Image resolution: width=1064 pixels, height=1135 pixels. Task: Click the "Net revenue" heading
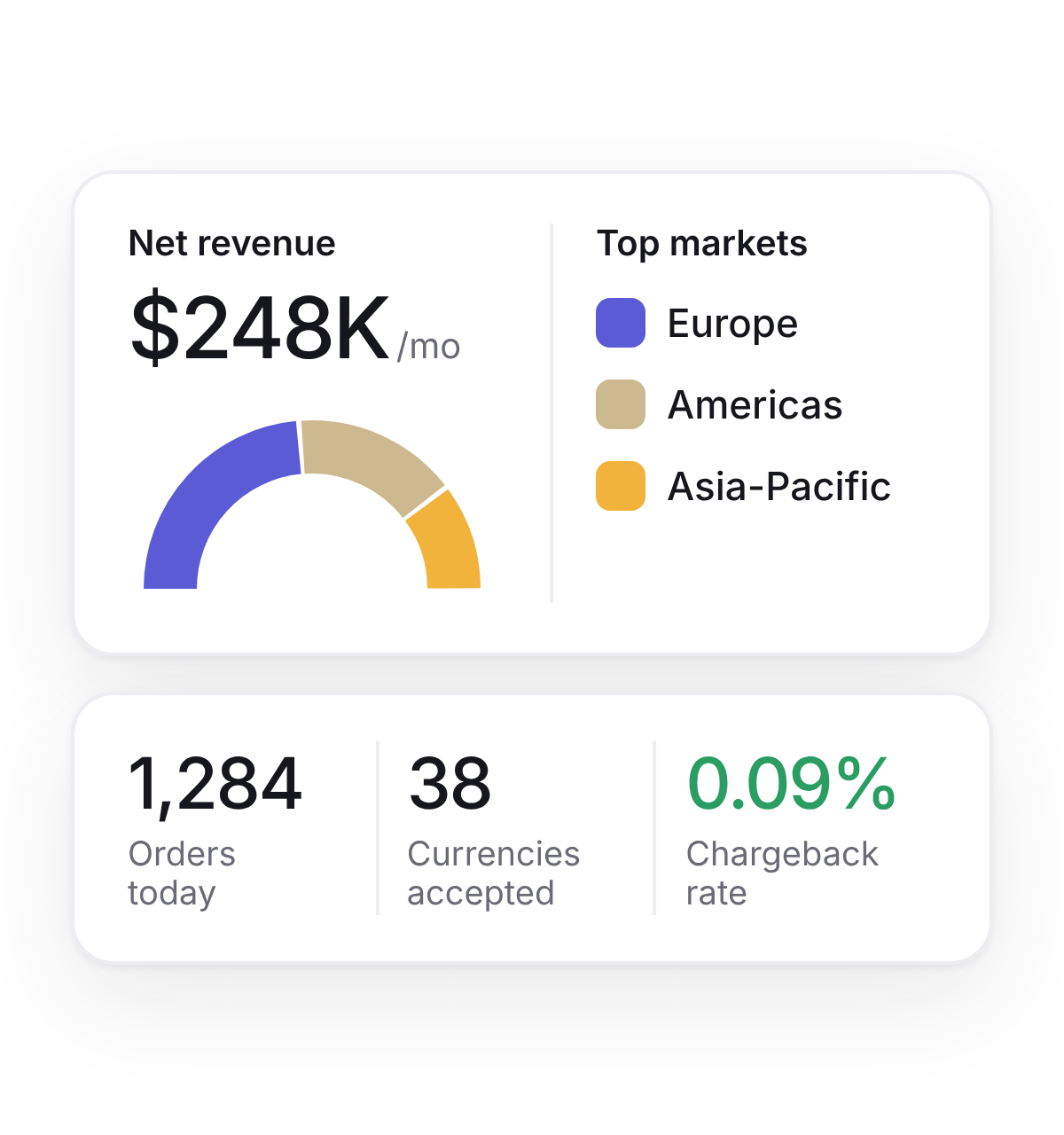(232, 243)
